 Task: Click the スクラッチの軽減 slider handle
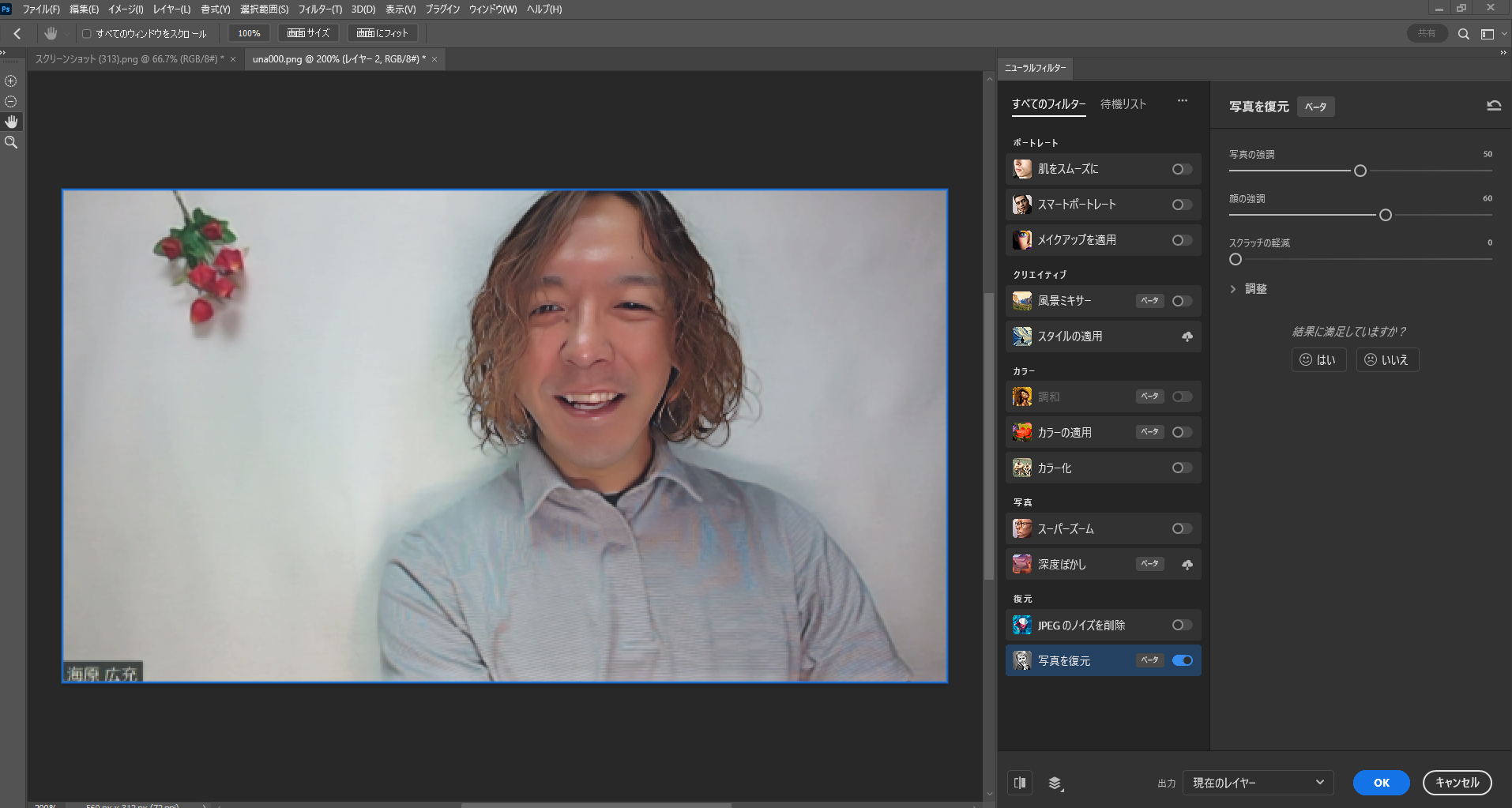[1236, 259]
